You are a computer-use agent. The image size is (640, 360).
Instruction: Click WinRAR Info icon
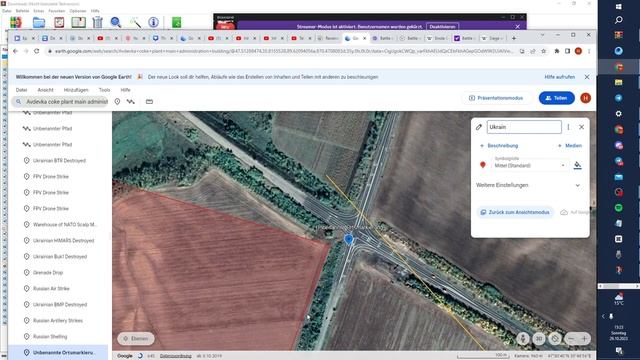point(153,22)
